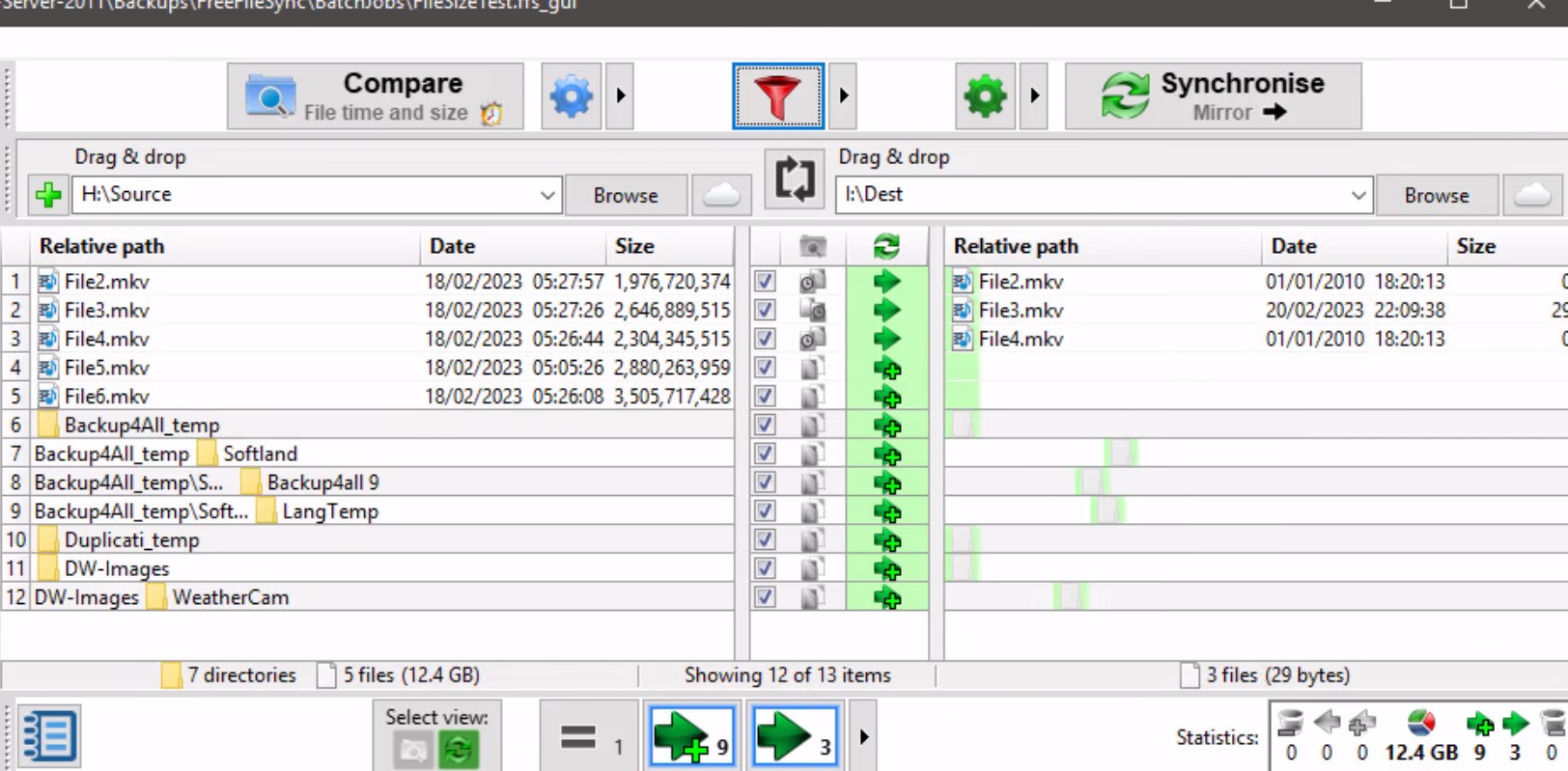
Task: Add folder pair with green plus icon
Action: point(47,195)
